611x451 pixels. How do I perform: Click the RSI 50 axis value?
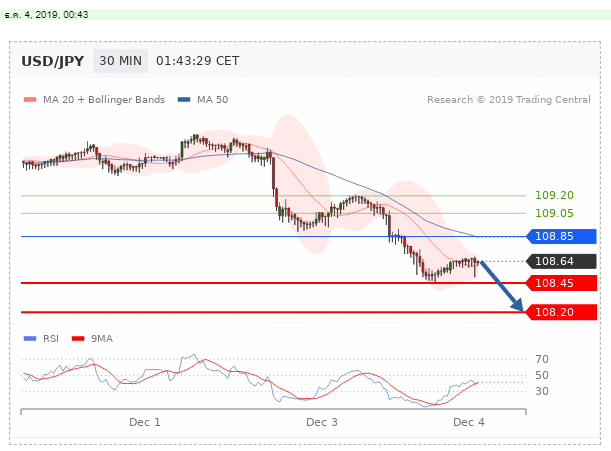pos(542,375)
